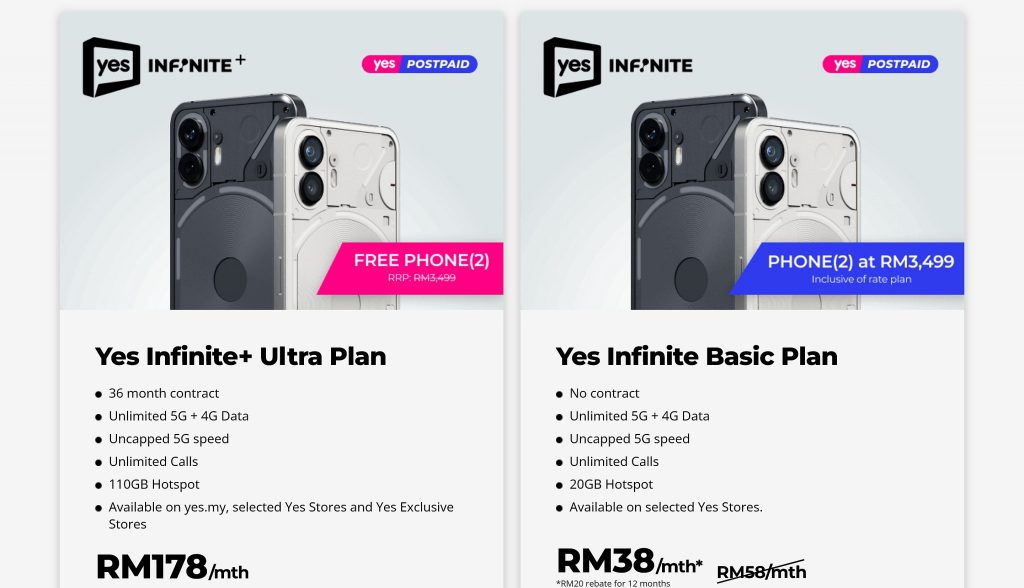Screen dimensions: 1024x588
Task: Select the yes POSTPAID badge on right card
Action: (x=880, y=64)
